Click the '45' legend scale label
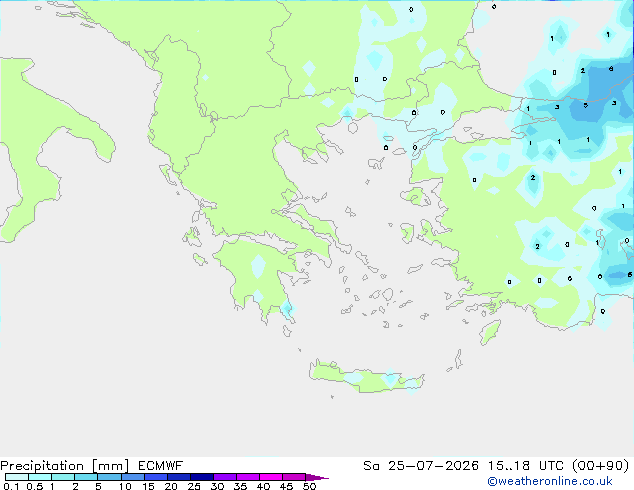The width and height of the screenshot is (634, 490). point(286,486)
